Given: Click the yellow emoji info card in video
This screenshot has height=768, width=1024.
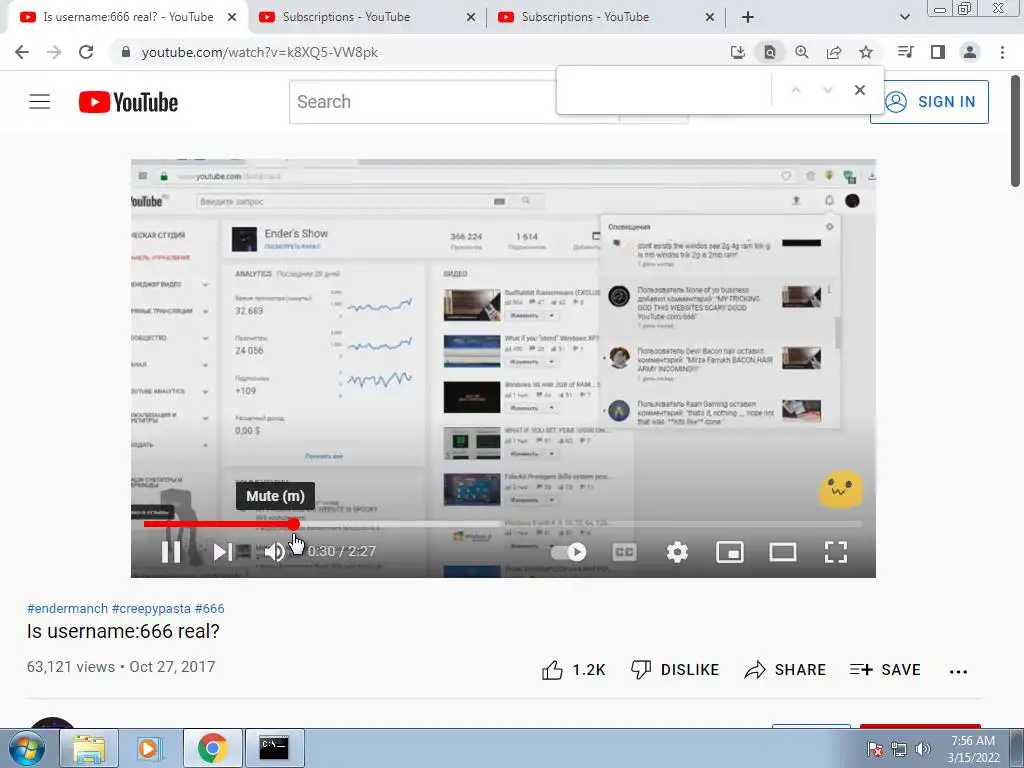Looking at the screenshot, I should coord(840,488).
